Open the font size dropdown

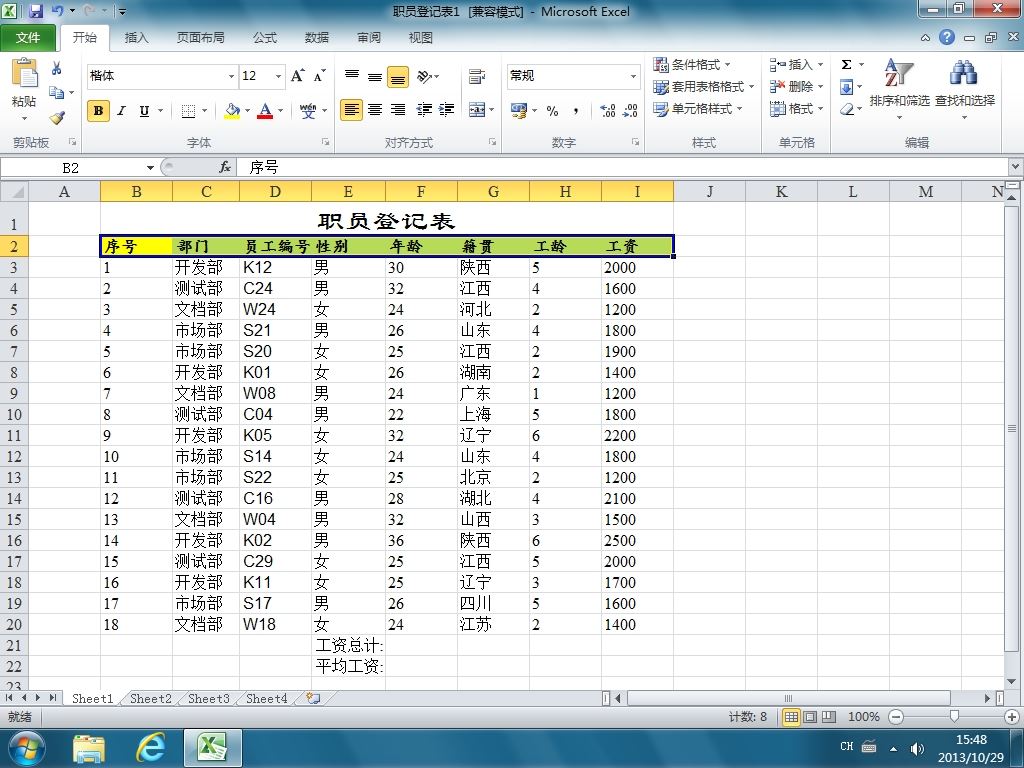coord(278,76)
